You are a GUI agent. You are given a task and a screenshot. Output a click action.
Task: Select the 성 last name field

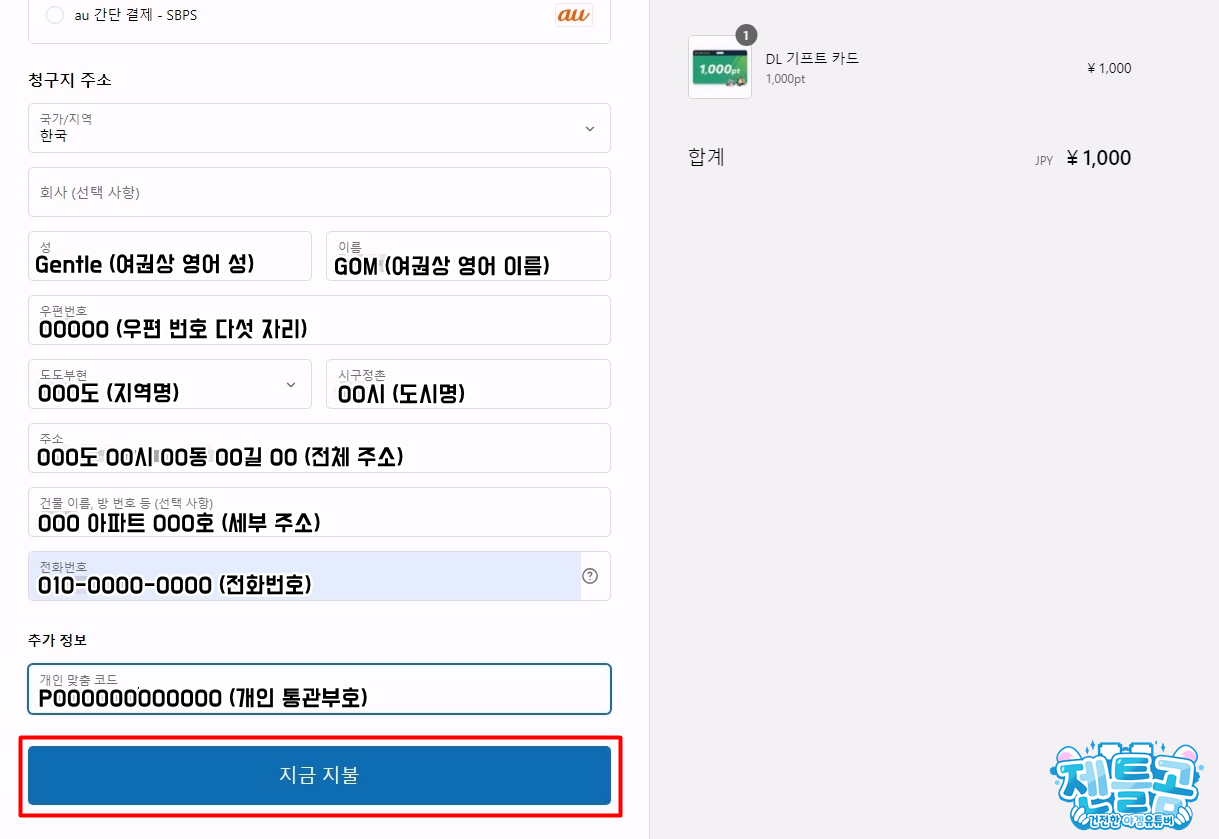coord(169,256)
